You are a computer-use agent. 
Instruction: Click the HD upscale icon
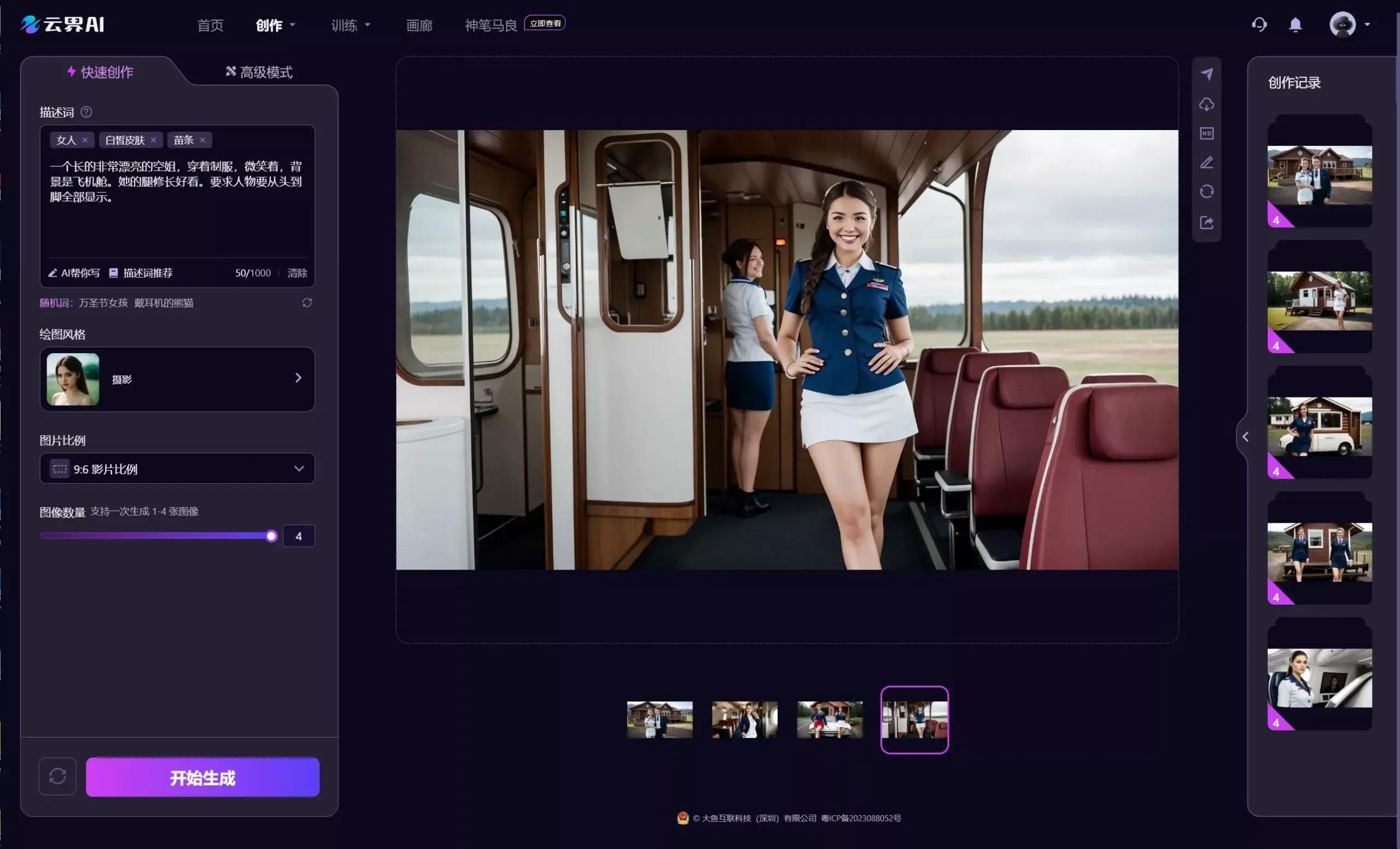[x=1206, y=133]
